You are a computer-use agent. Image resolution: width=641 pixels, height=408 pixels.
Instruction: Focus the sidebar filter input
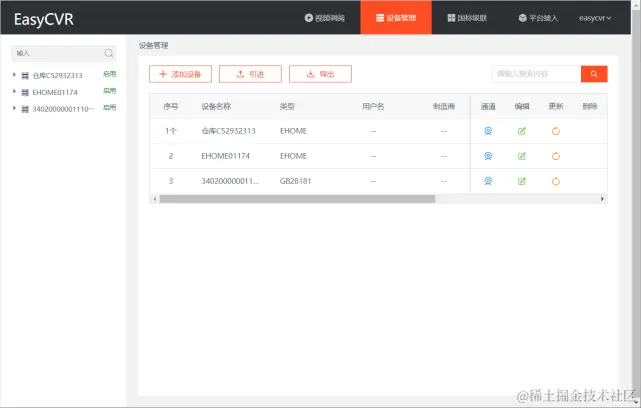59,53
